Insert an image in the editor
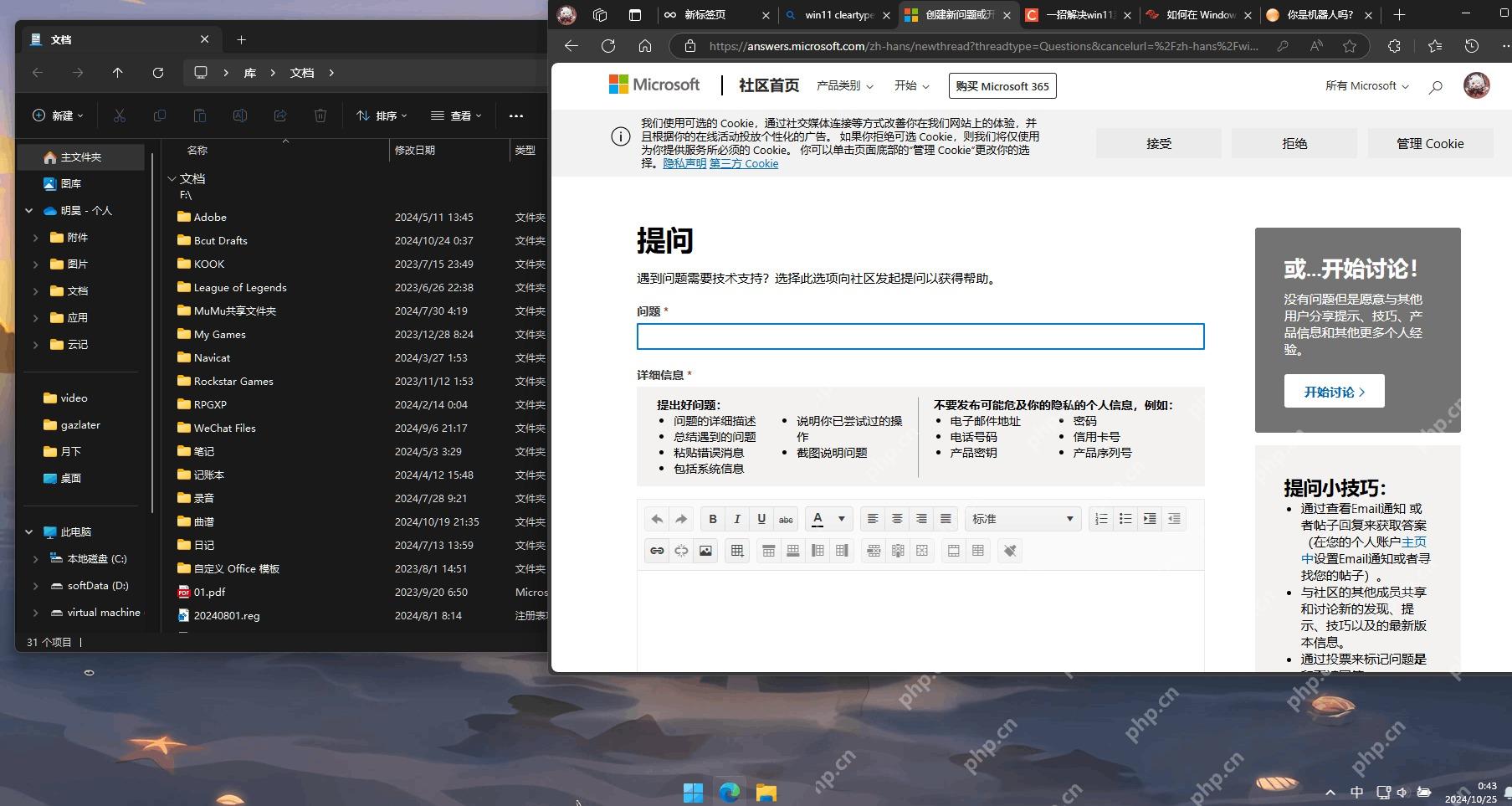The image size is (1512, 806). point(705,551)
